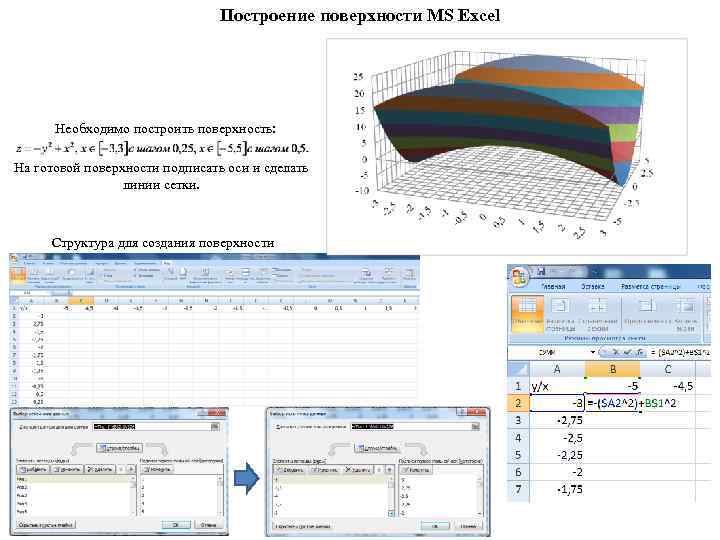The width and height of the screenshot is (720, 540).
Task: Click the Save icon beside the Office button
Action: coord(541,271)
